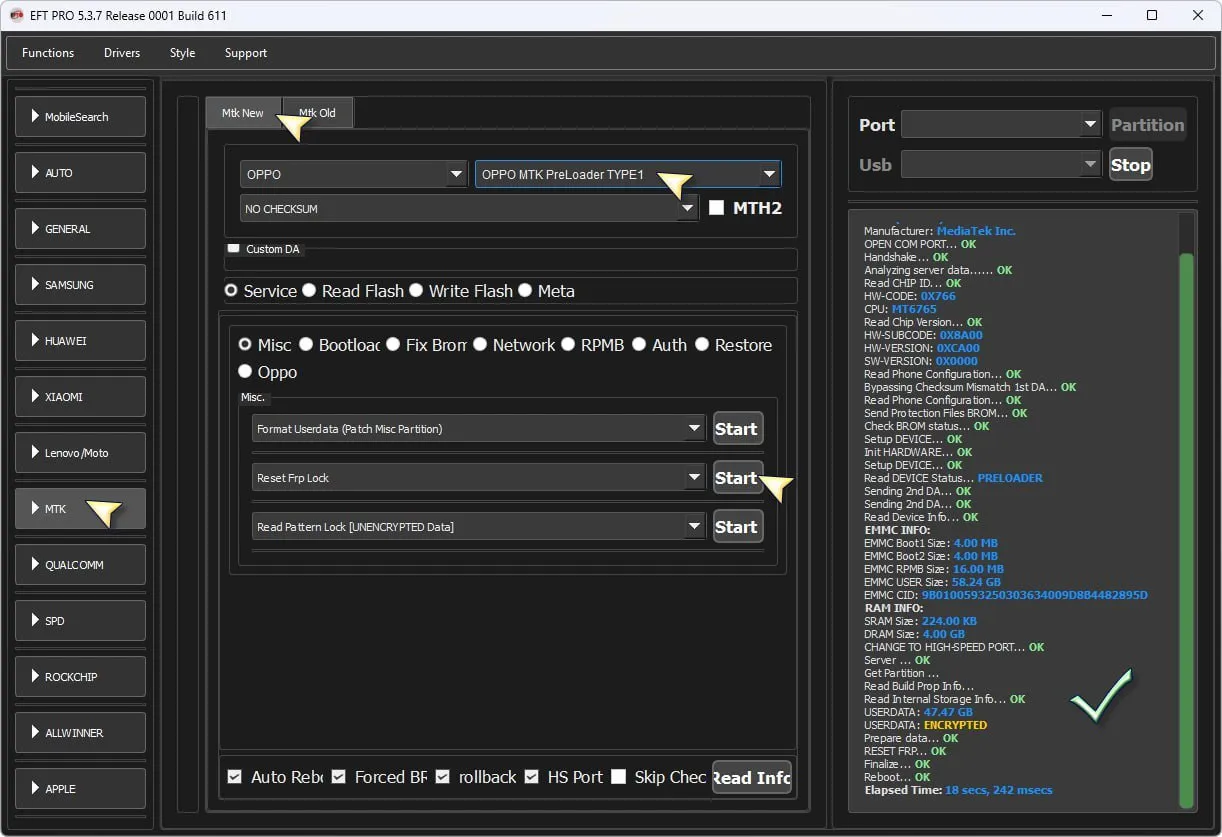Select the Read Flash radio button
The width and height of the screenshot is (1222, 837).
(x=310, y=291)
